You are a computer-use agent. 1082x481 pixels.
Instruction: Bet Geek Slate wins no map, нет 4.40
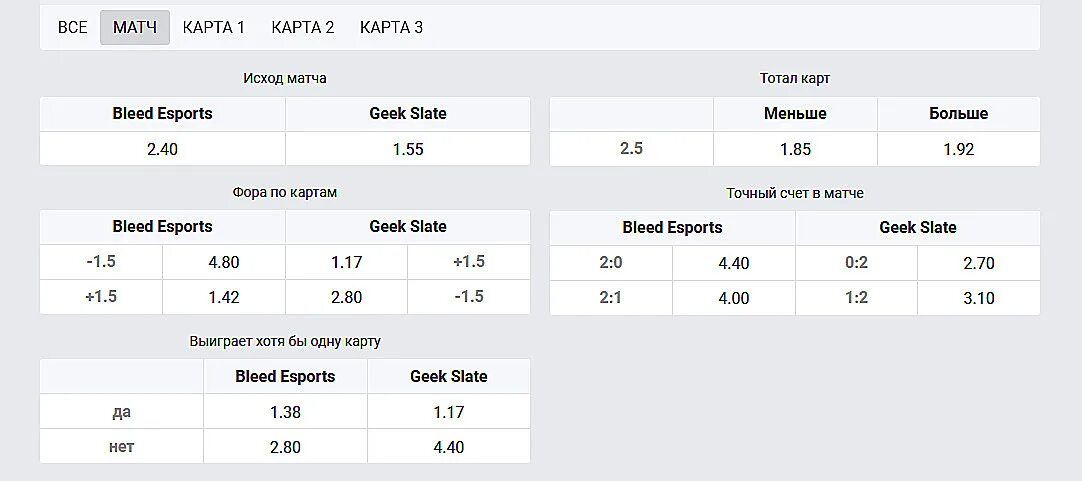click(x=448, y=447)
